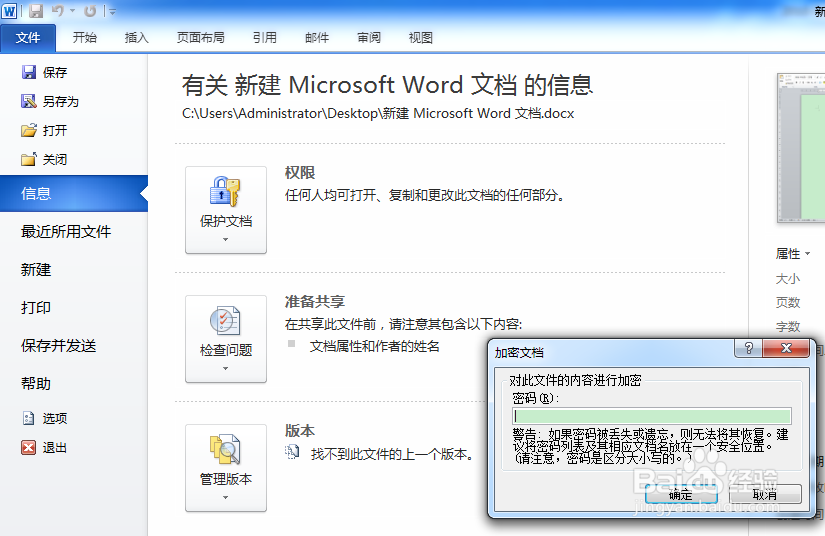Expand the 管理版本 dropdown arrow
Screen dimensions: 825x536
click(226, 497)
